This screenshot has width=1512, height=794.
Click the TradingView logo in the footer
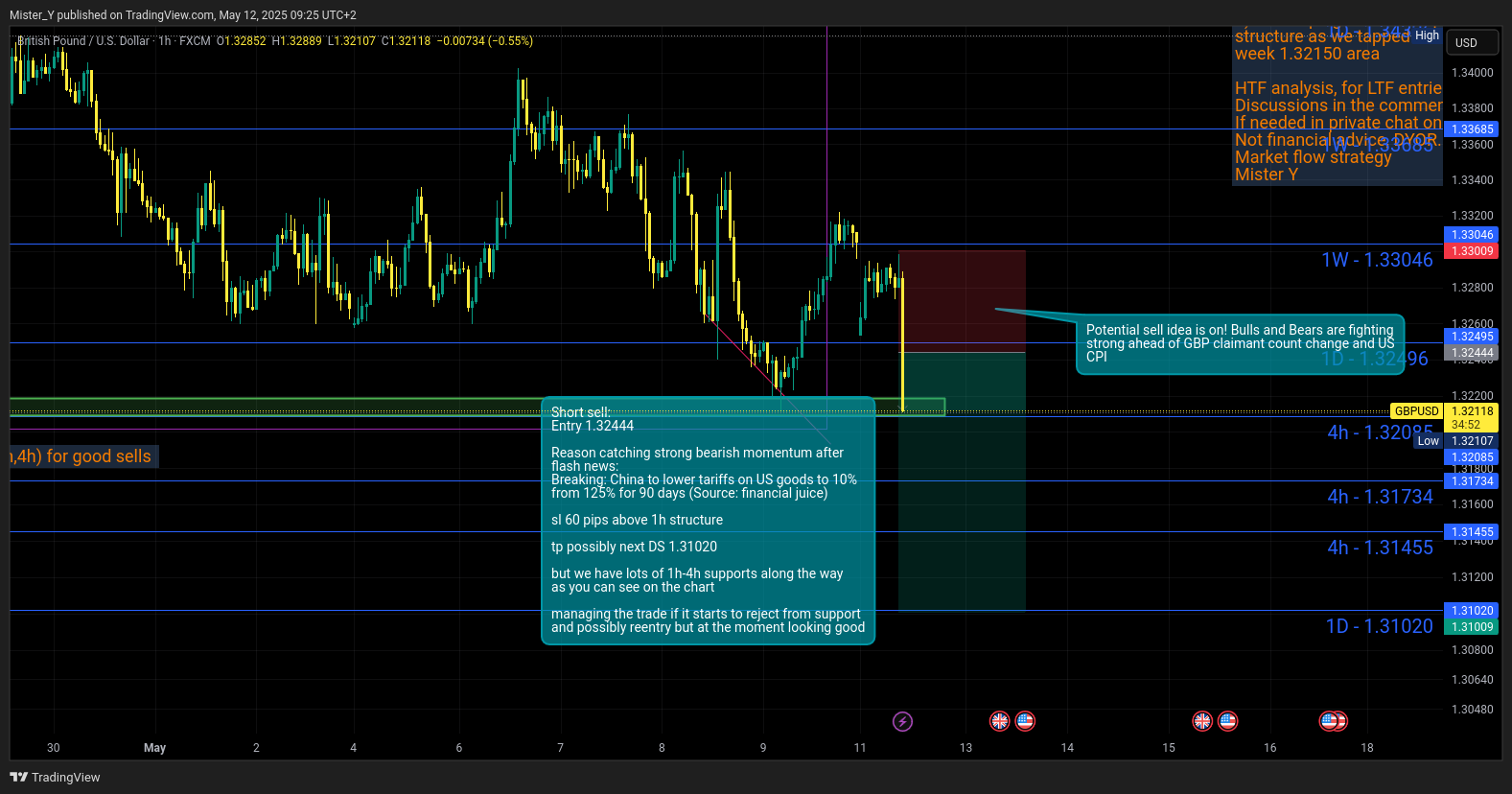coord(55,777)
